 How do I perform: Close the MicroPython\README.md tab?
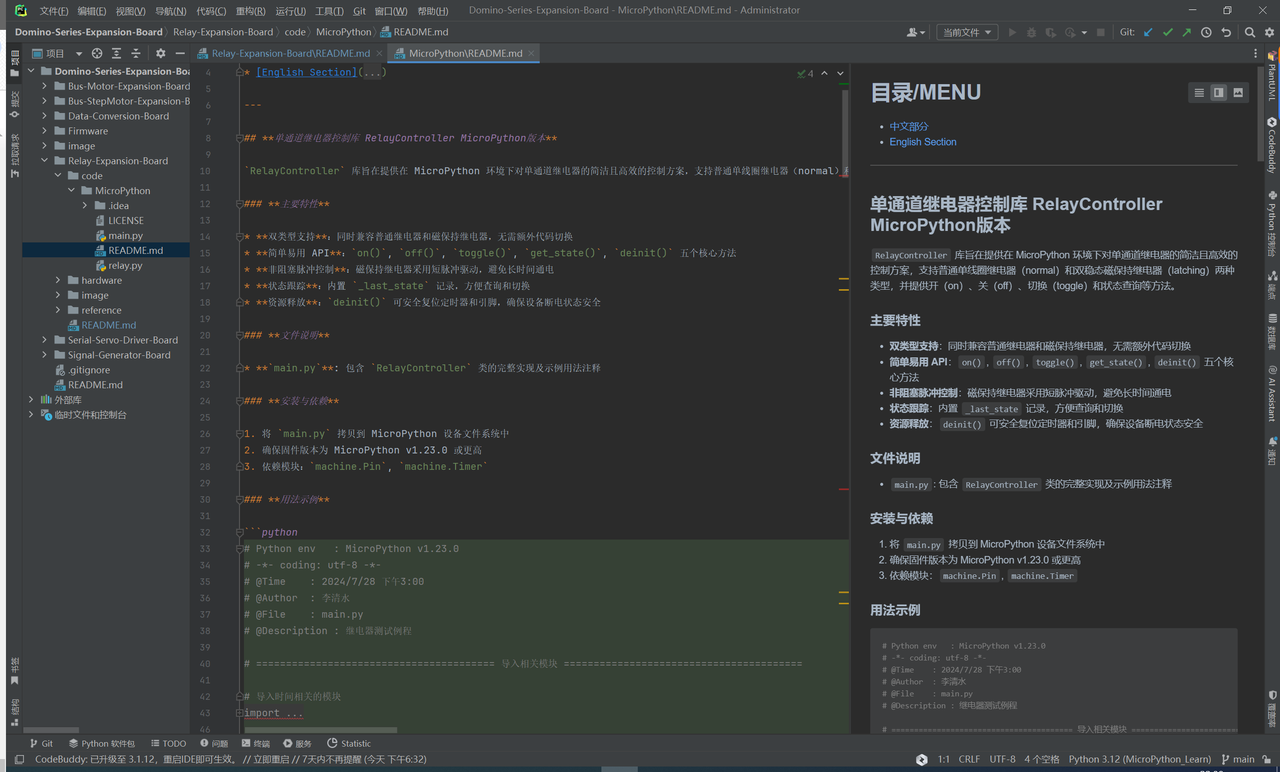530,53
